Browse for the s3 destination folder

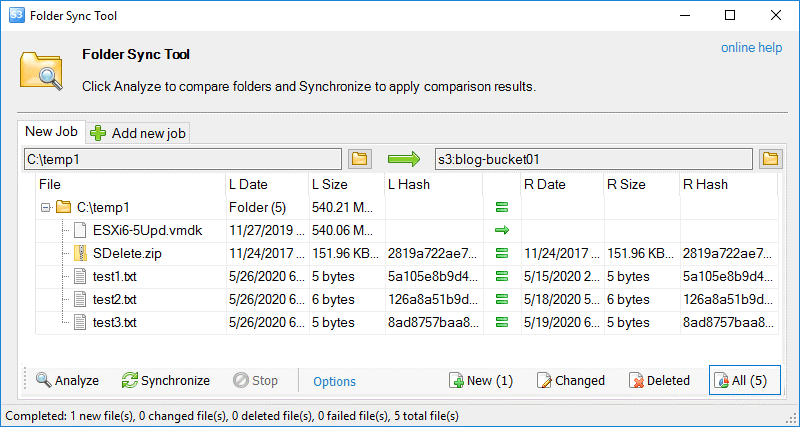770,158
